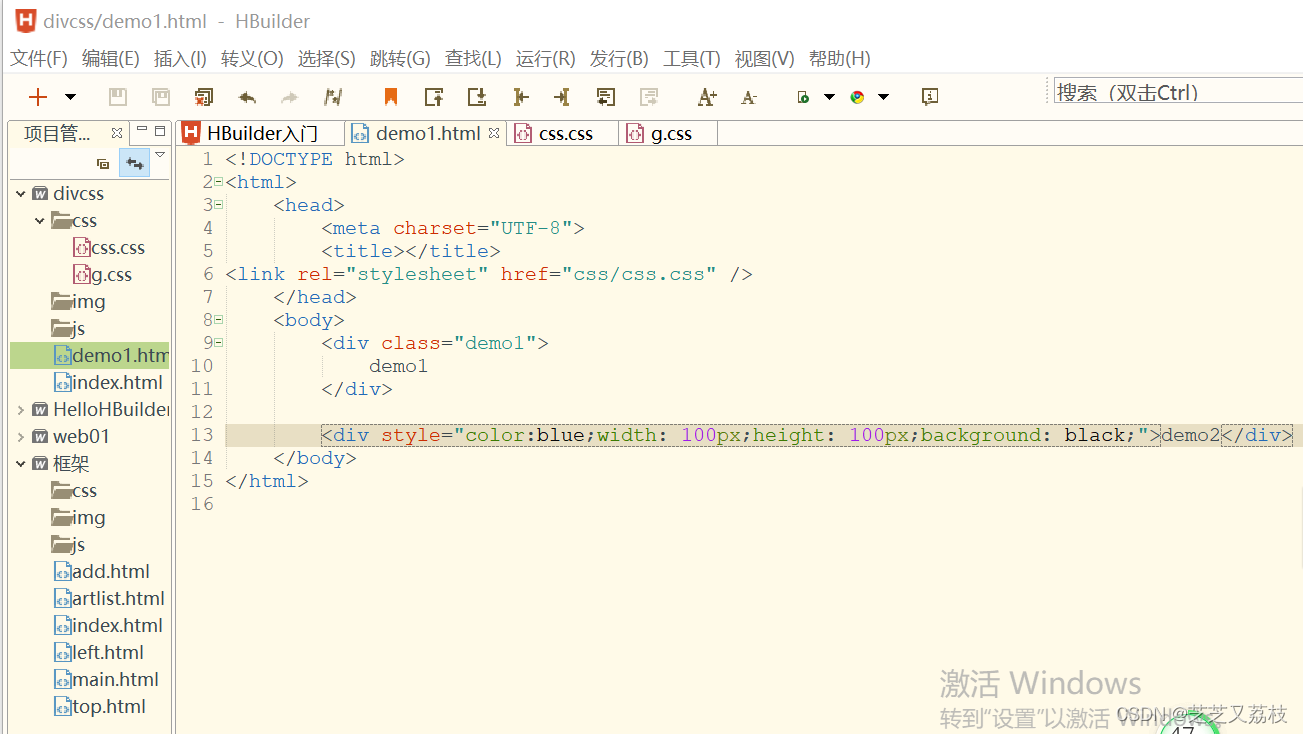Close the 项目管理器 panel tab
This screenshot has width=1303, height=734.
117,133
